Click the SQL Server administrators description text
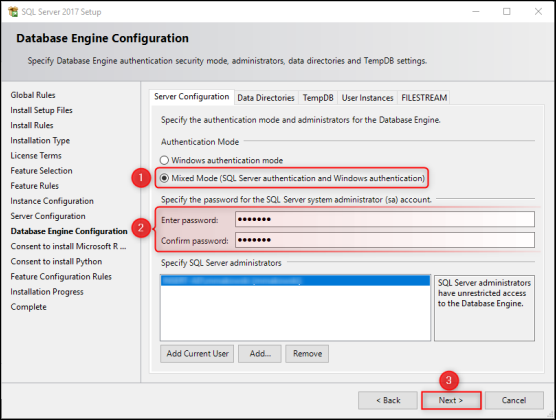Screen dimensions: 556x420 click(x=484, y=293)
